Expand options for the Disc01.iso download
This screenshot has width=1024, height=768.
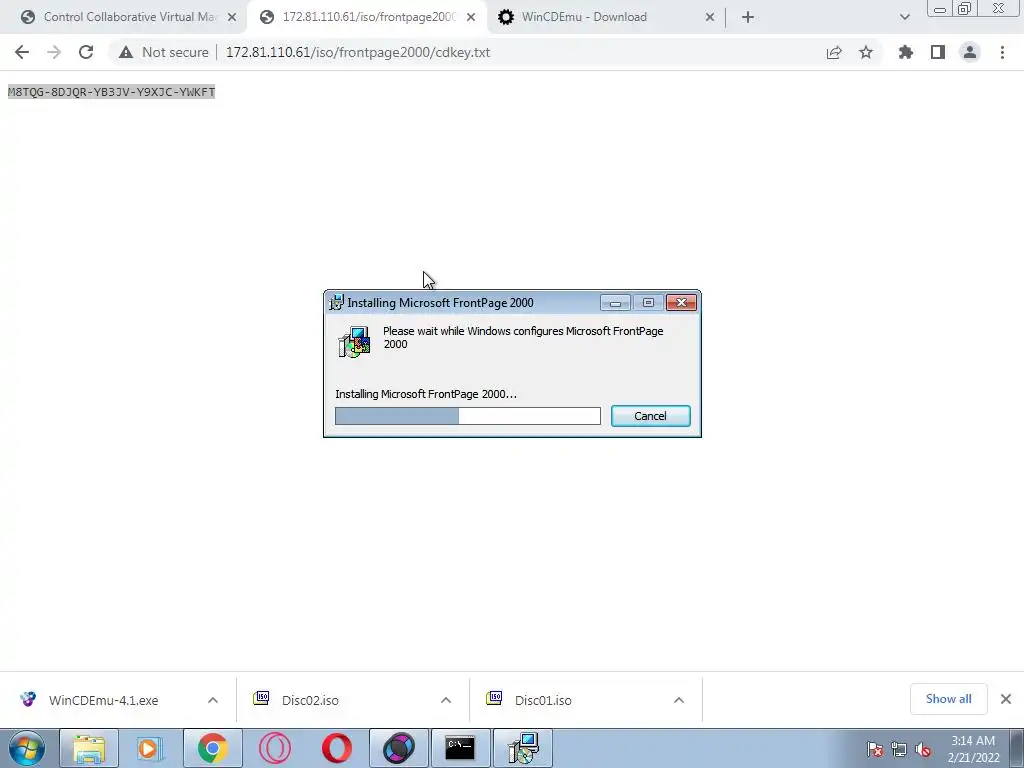(x=679, y=700)
